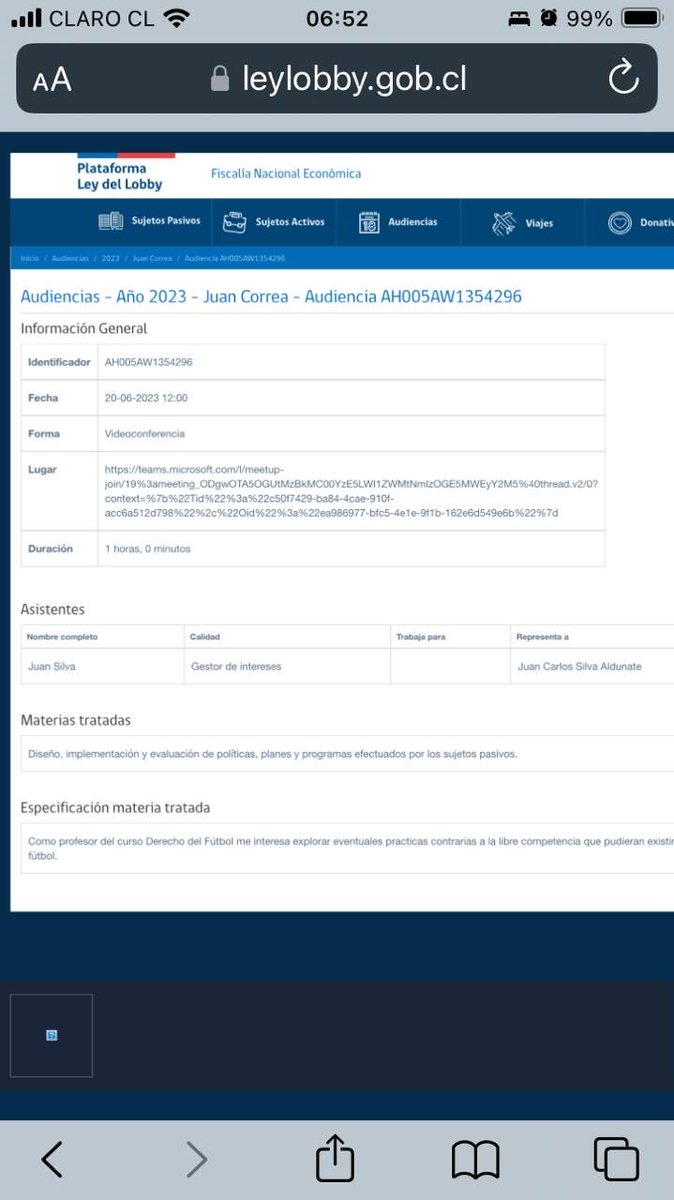Click the 2023 breadcrumb link
The height and width of the screenshot is (1200, 674).
pyautogui.click(x=110, y=258)
